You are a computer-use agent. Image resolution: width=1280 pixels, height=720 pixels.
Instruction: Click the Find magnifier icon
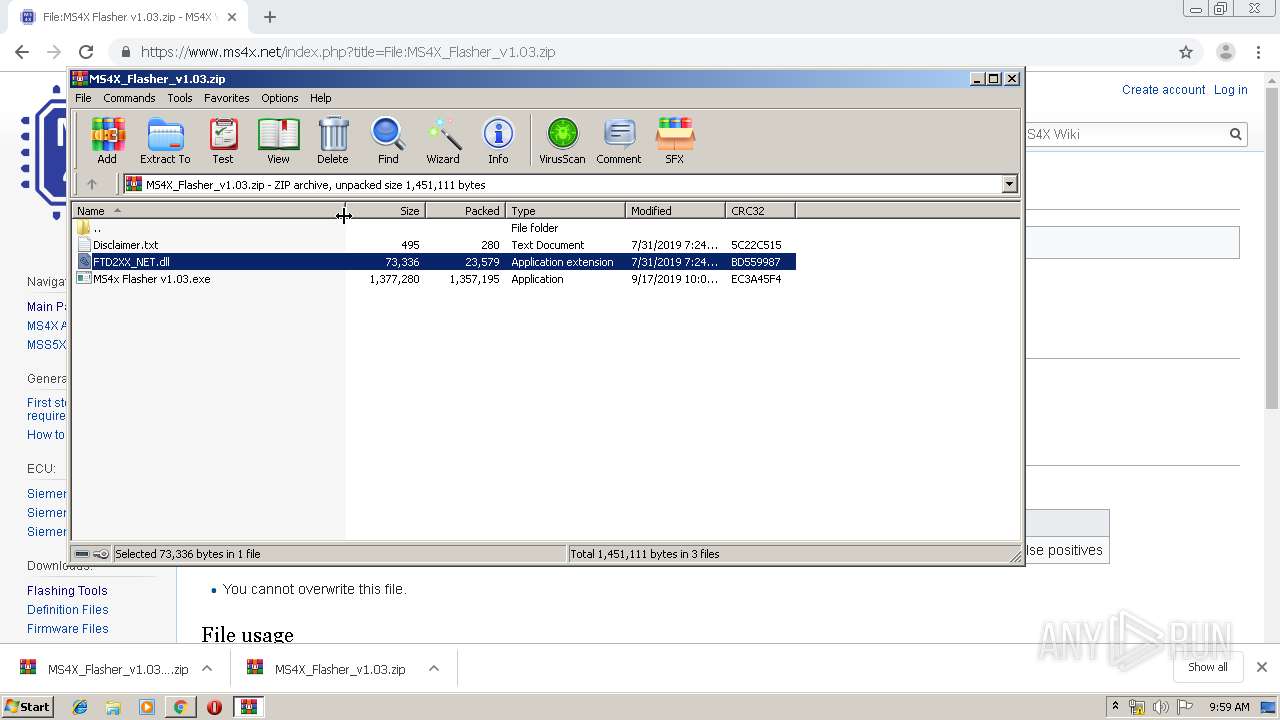pyautogui.click(x=388, y=141)
